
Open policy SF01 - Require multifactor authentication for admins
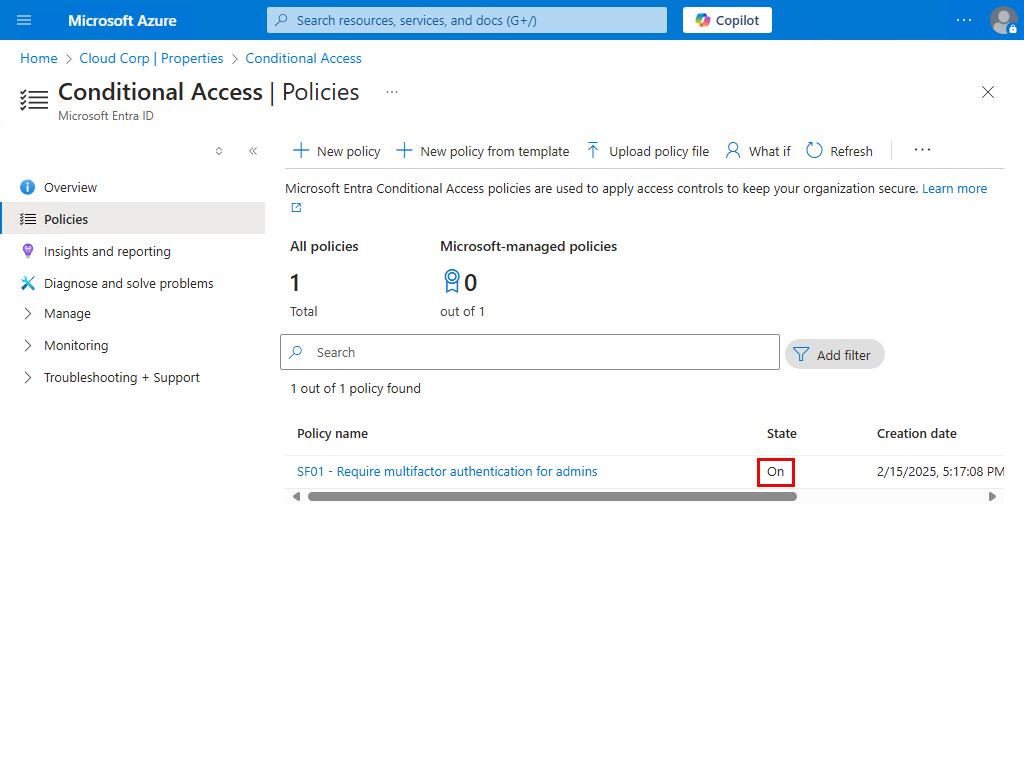click(x=447, y=472)
